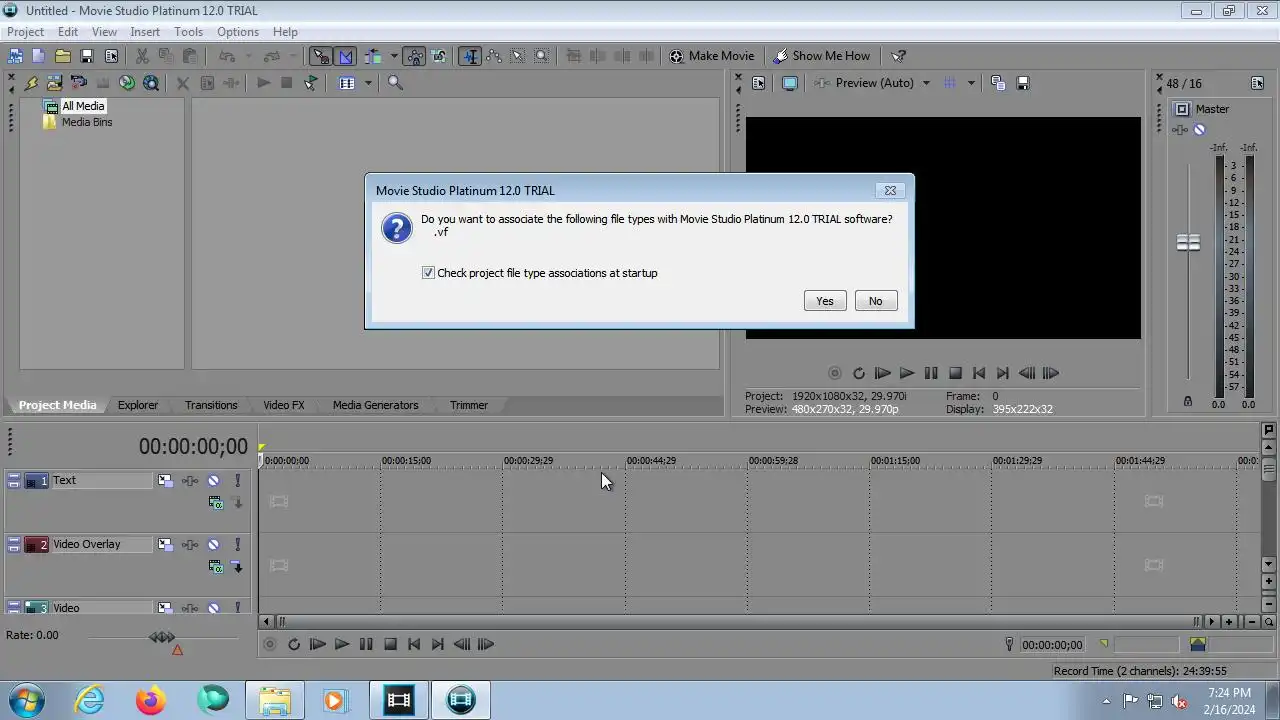This screenshot has height=720, width=1280.
Task: Click the Open project folder icon
Action: [x=62, y=56]
